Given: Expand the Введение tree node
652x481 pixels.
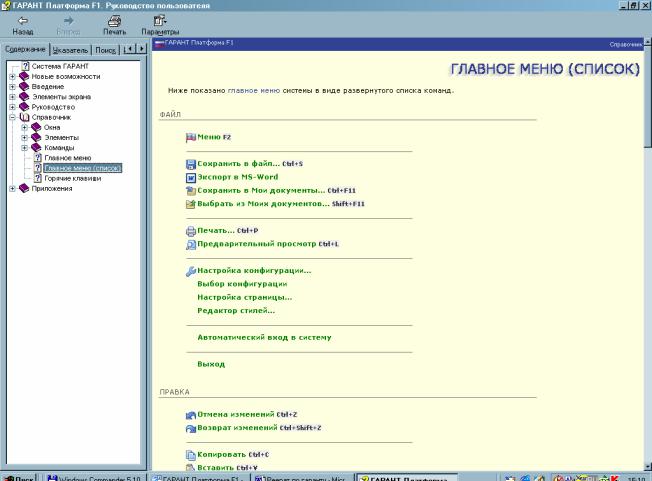Looking at the screenshot, I should coord(12,86).
